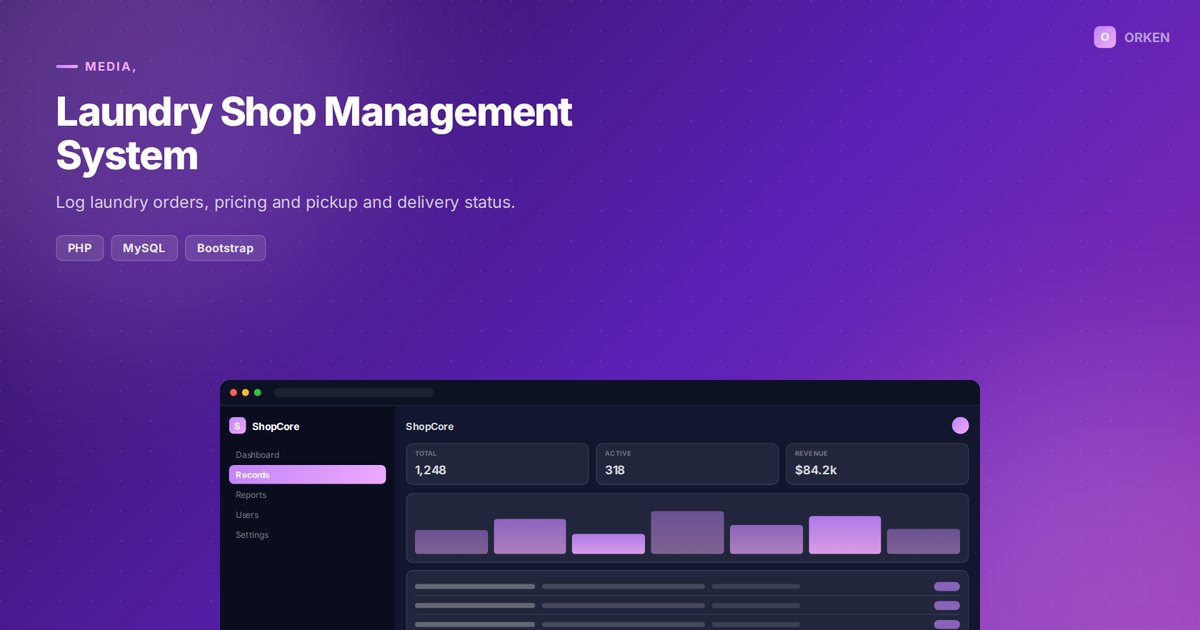Click the first bar in the chart
Viewport: 1200px width, 630px height.
click(x=451, y=542)
